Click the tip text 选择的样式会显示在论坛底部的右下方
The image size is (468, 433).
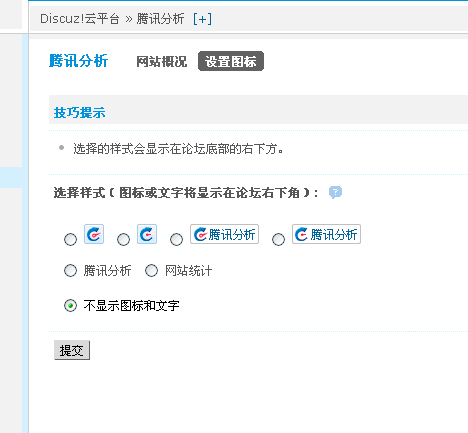coord(178,149)
